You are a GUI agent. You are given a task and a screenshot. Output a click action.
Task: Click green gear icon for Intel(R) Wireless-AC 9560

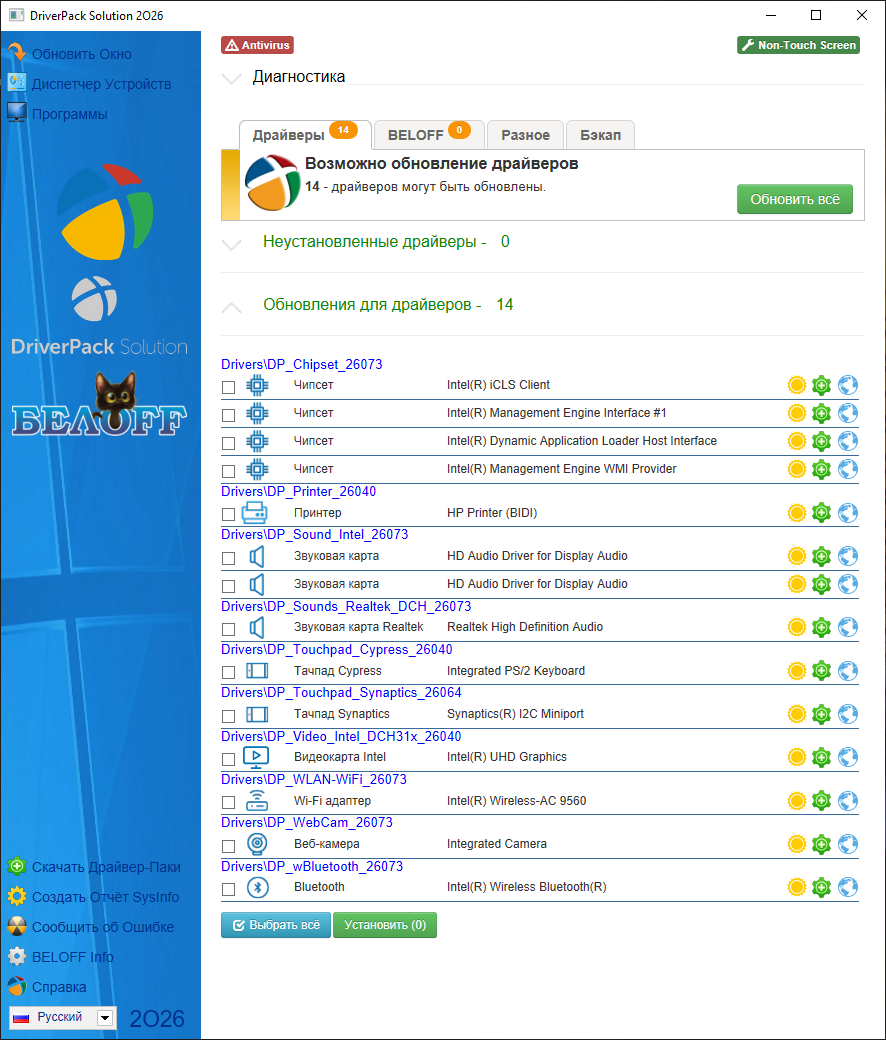pos(822,801)
